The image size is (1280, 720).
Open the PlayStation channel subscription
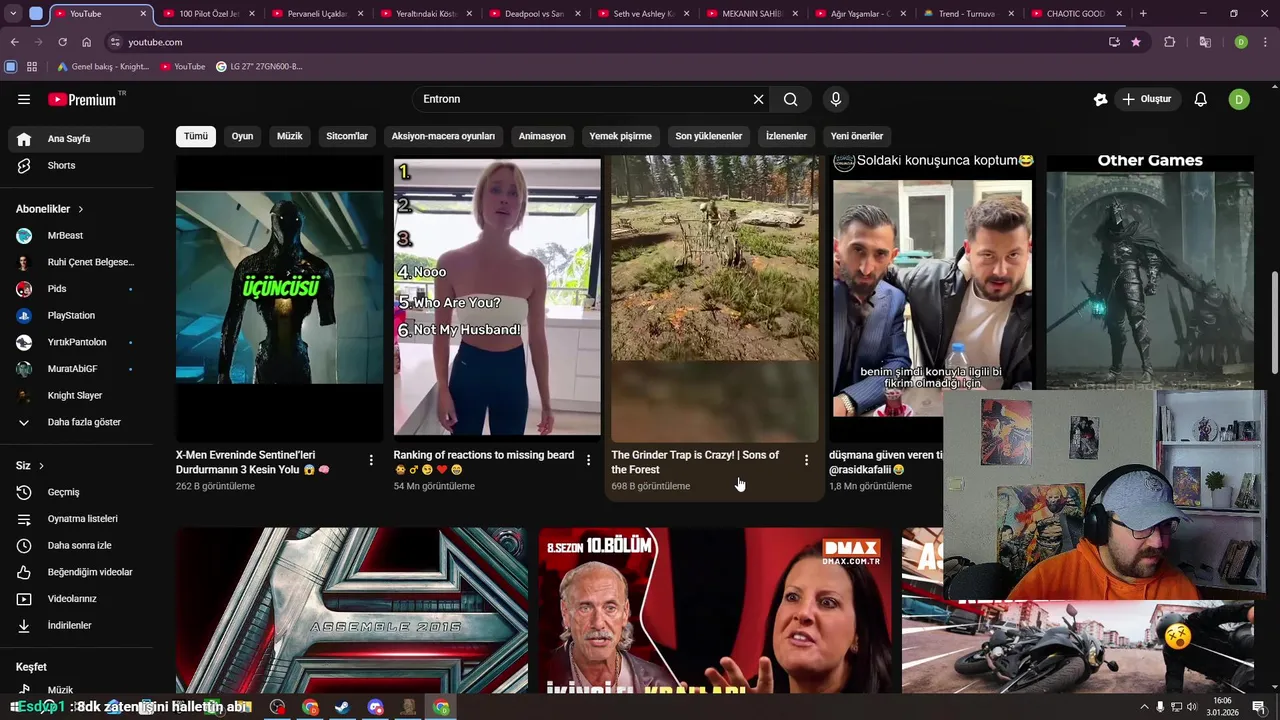(72, 315)
